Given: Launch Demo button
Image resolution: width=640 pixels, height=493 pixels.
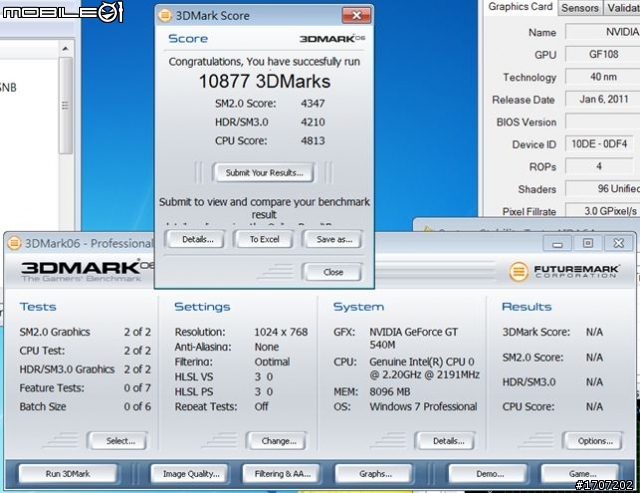Looking at the screenshot, I should coord(488,474).
